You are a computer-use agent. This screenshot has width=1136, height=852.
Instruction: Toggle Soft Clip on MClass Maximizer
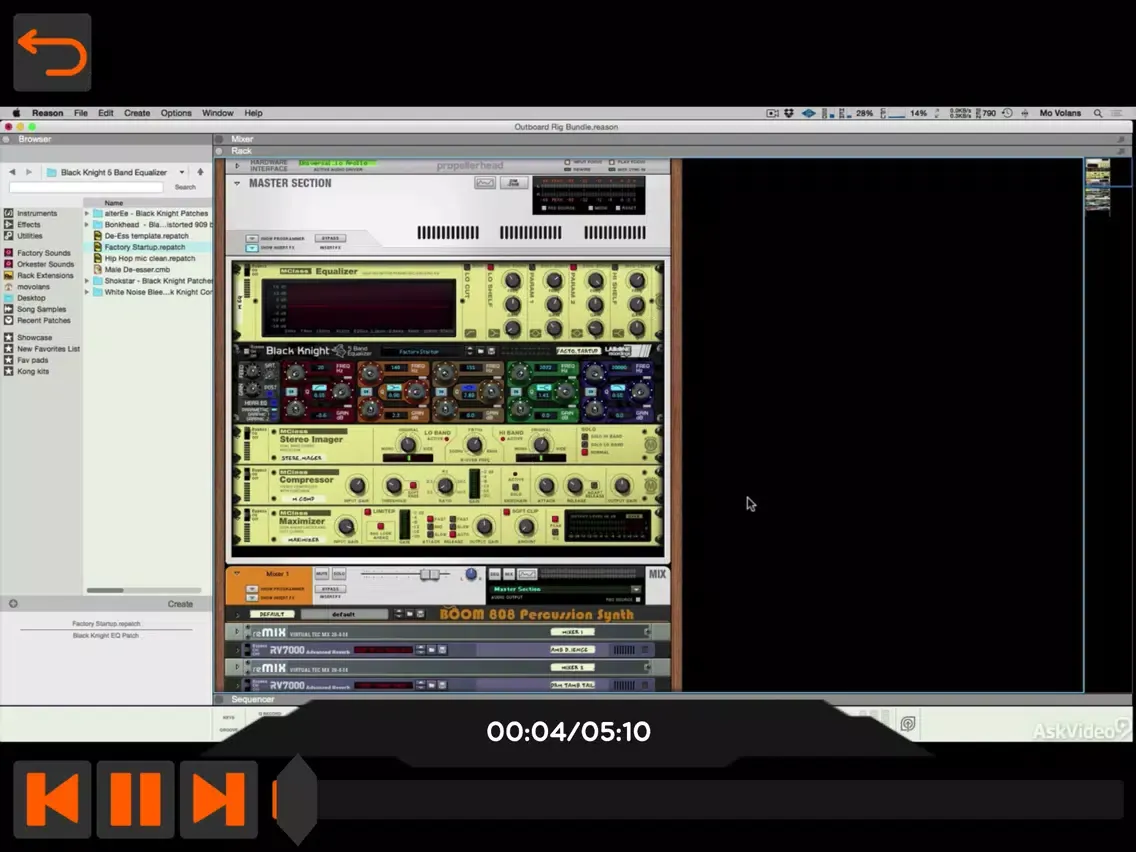(506, 512)
